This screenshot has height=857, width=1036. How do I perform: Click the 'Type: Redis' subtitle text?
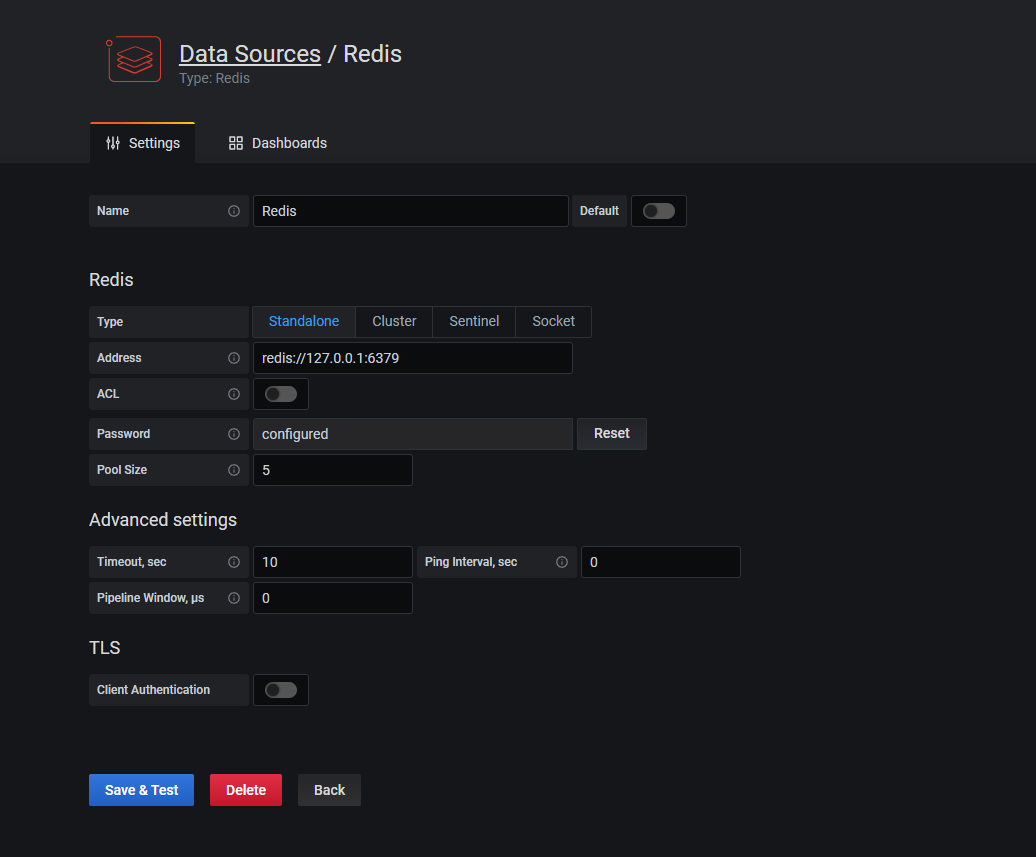click(x=215, y=78)
